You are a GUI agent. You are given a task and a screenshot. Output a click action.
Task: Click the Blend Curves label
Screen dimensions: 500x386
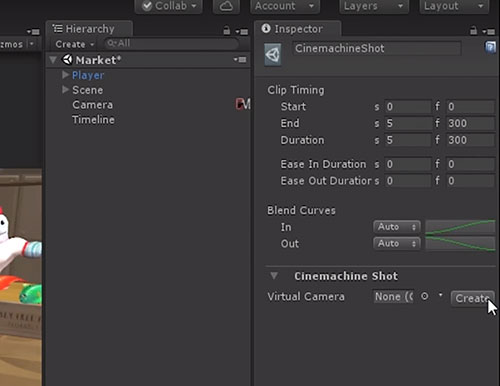301,211
